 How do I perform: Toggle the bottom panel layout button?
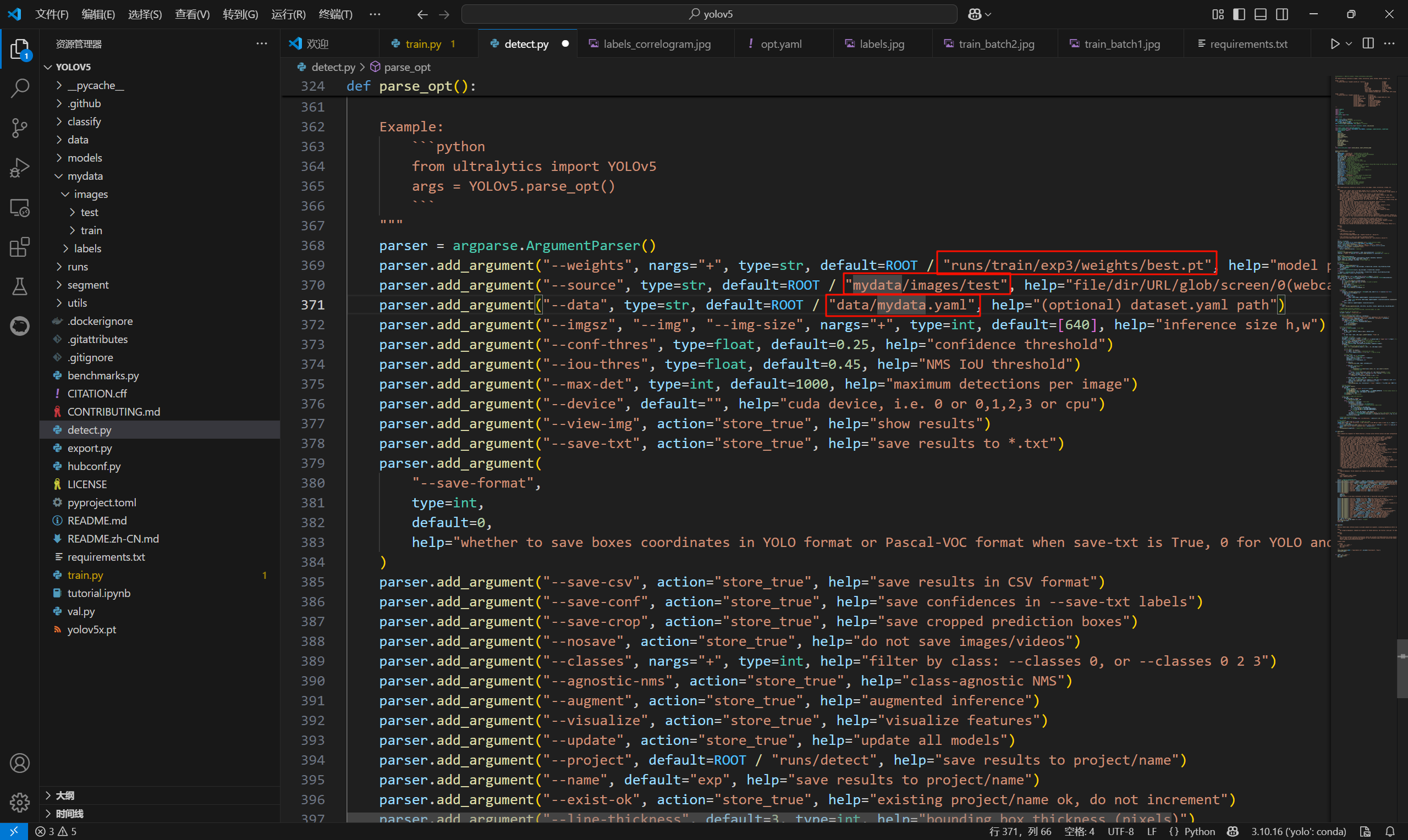[x=1260, y=14]
